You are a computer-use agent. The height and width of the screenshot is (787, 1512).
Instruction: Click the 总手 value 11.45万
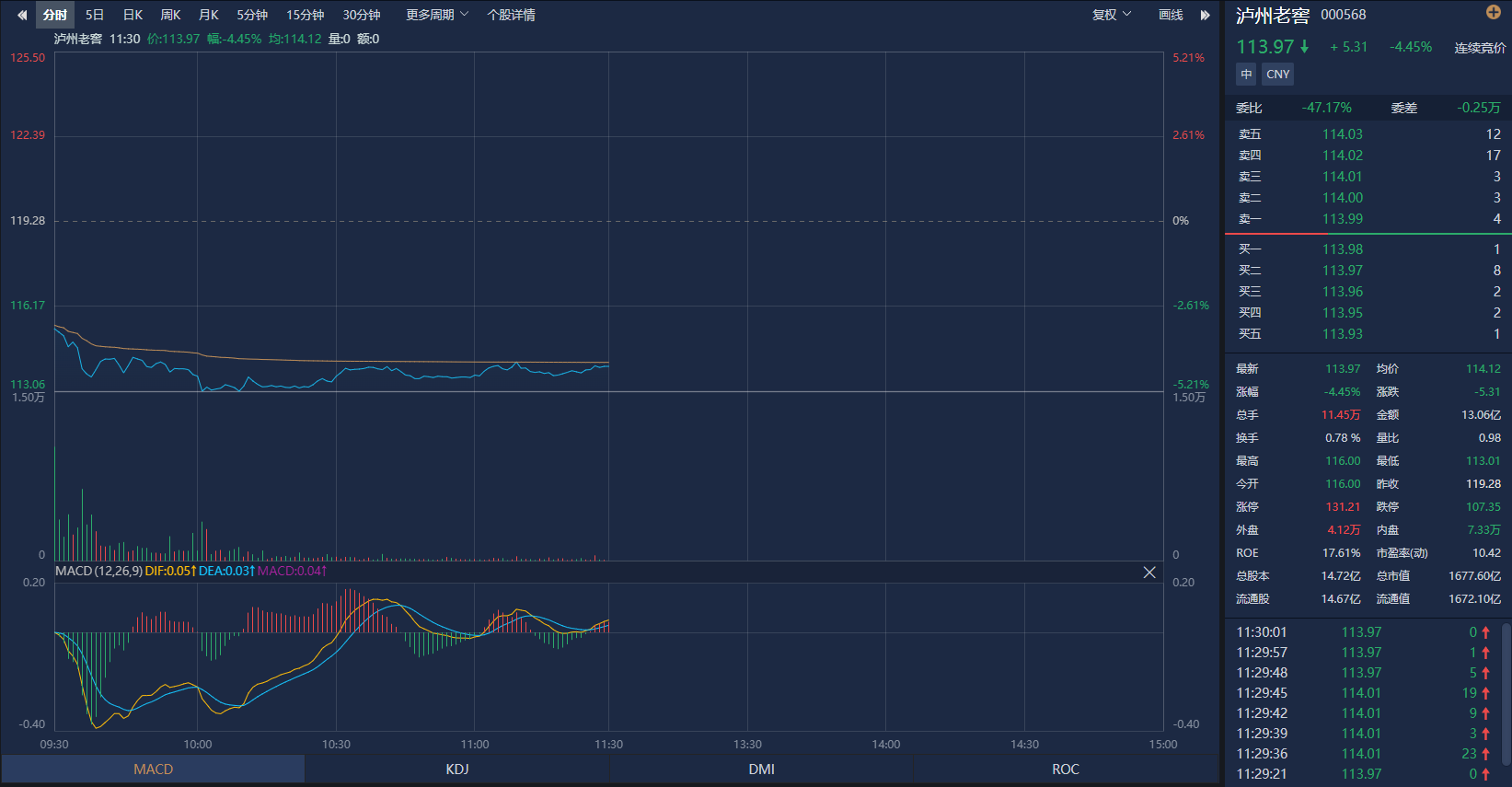(x=1341, y=415)
